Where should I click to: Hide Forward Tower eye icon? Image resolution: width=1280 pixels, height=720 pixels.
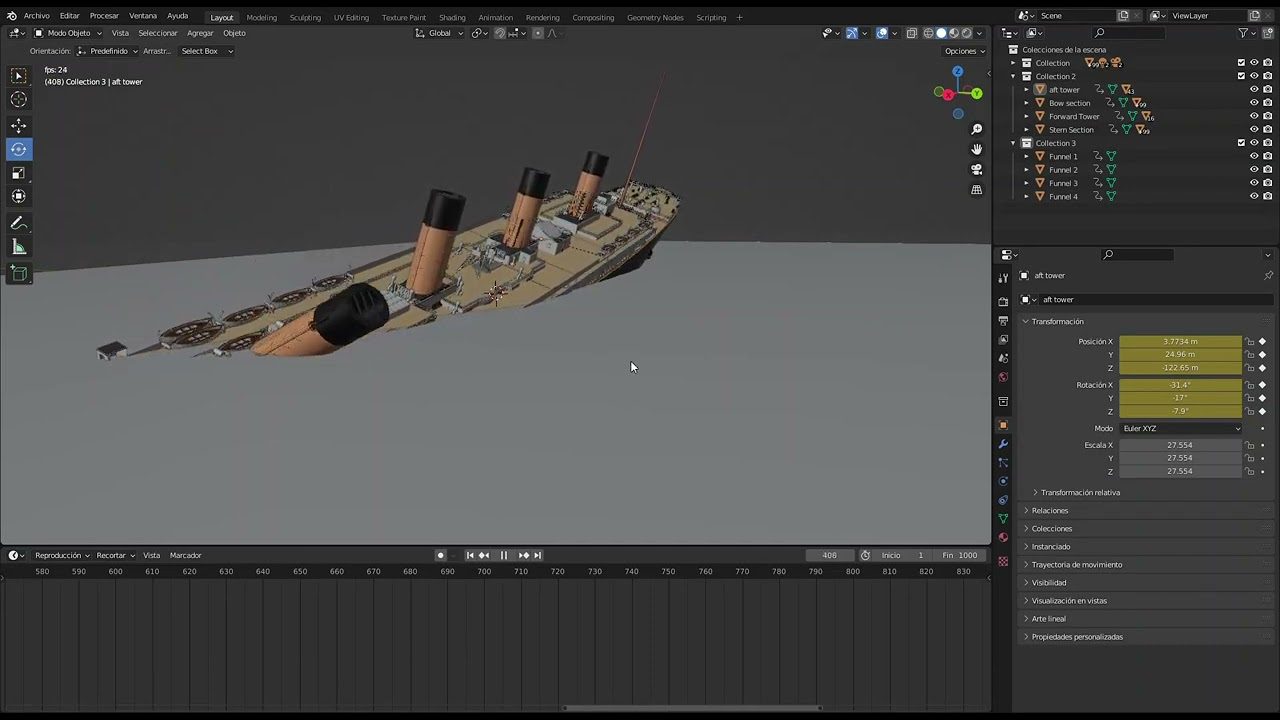1254,116
